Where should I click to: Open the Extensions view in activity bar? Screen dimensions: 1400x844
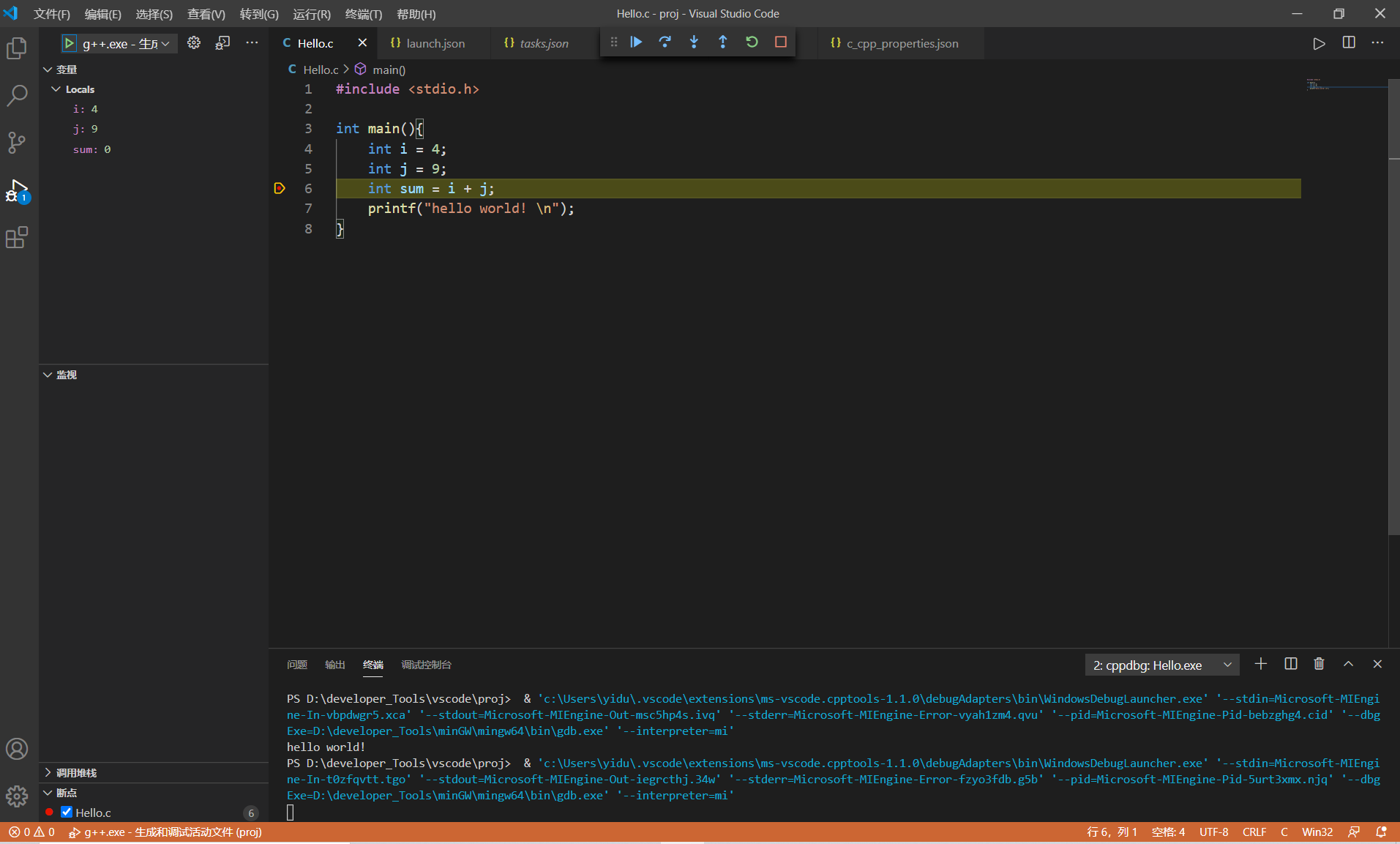[x=17, y=237]
